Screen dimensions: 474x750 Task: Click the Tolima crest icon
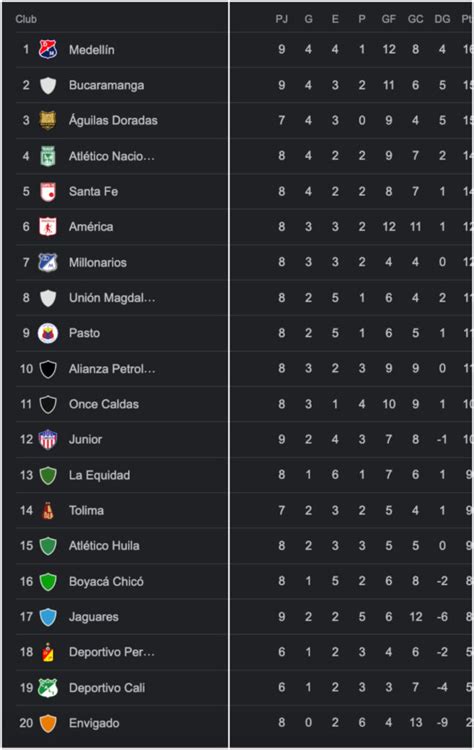point(48,510)
